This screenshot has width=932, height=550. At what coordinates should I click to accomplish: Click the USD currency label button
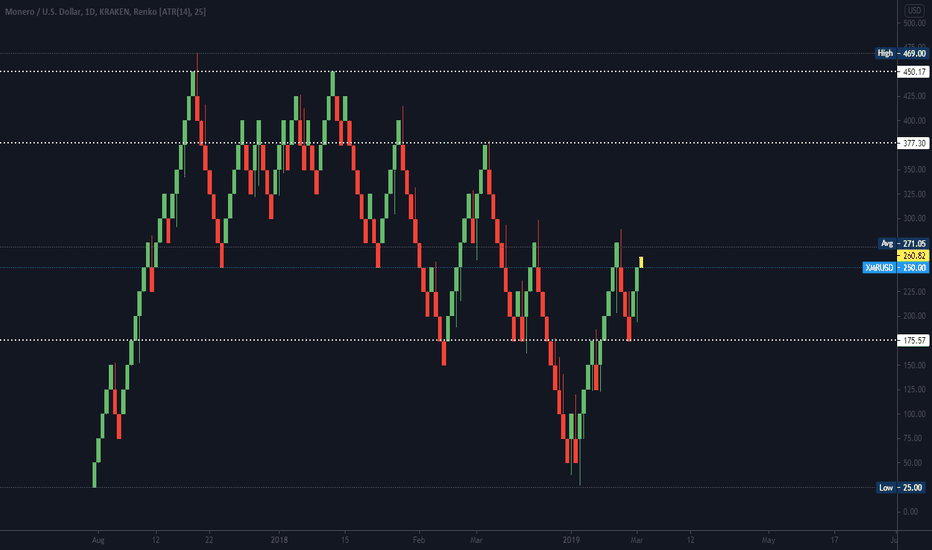914,10
